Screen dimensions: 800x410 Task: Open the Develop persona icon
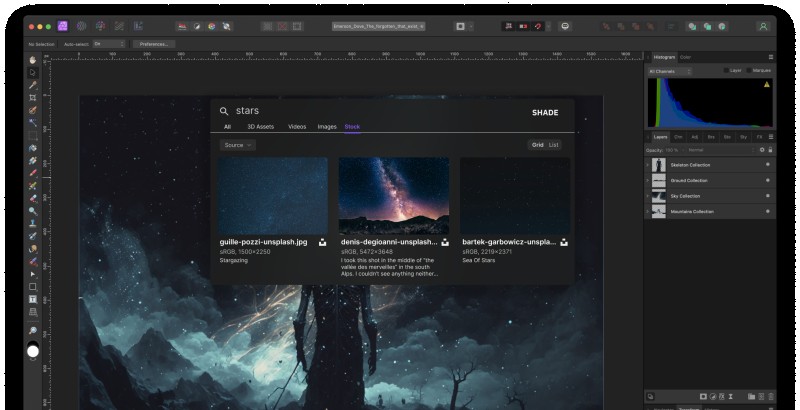tap(101, 26)
